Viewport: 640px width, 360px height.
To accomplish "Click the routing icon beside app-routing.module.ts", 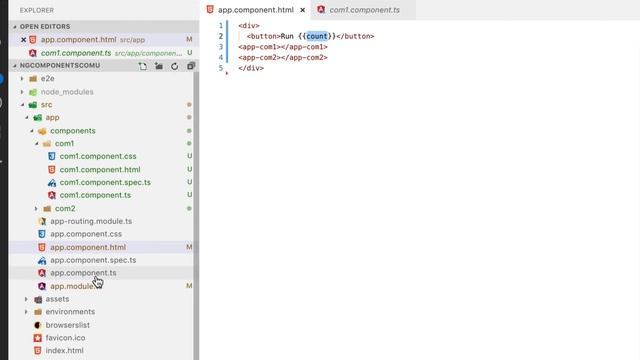I will click(x=42, y=221).
